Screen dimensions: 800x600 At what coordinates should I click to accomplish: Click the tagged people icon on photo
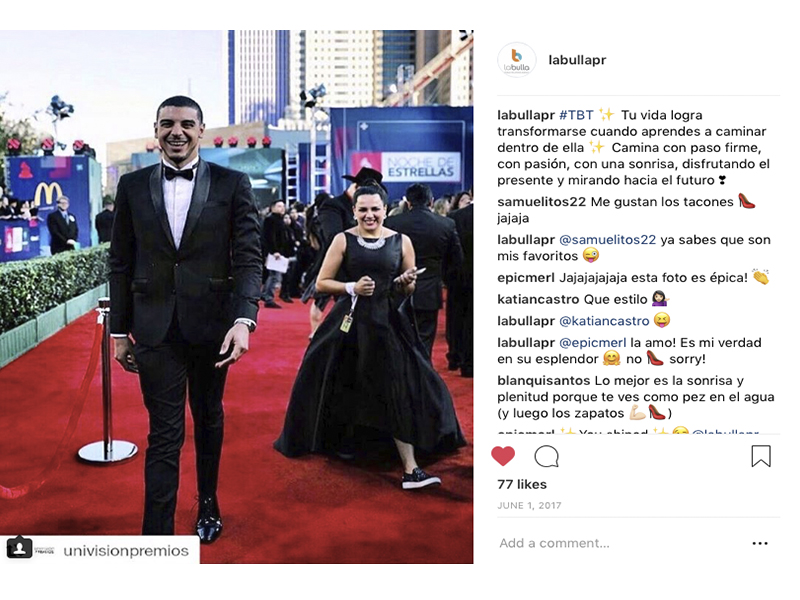pos(19,548)
